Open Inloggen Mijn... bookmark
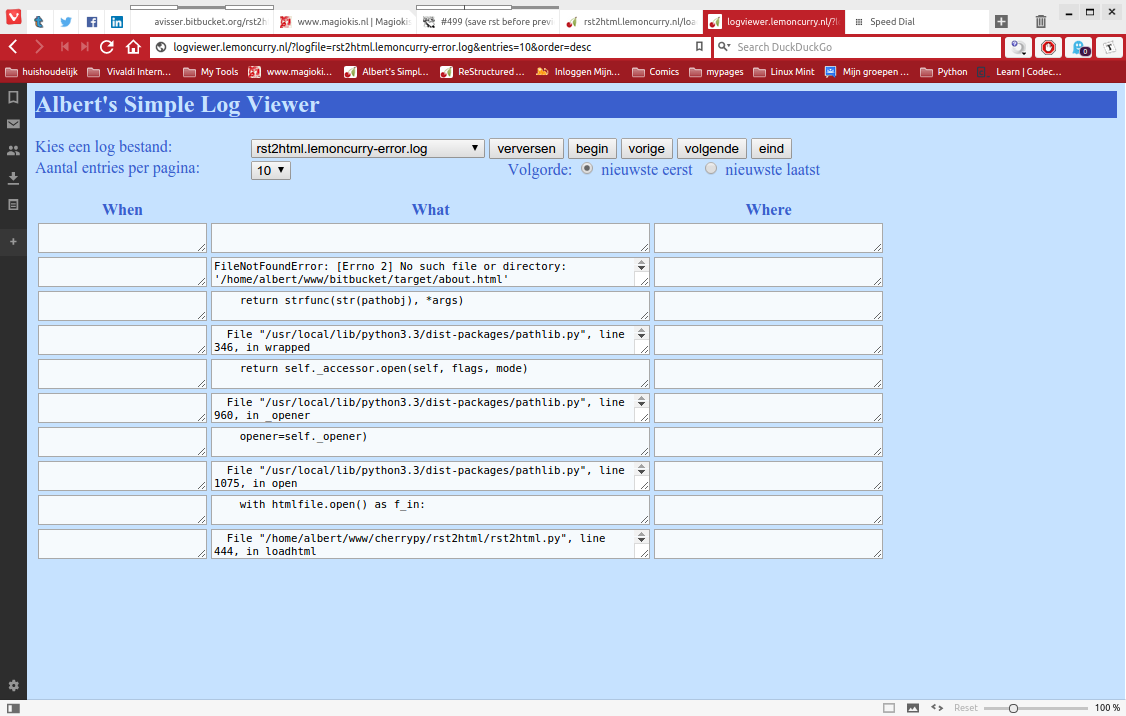The height and width of the screenshot is (716, 1126). pyautogui.click(x=578, y=72)
